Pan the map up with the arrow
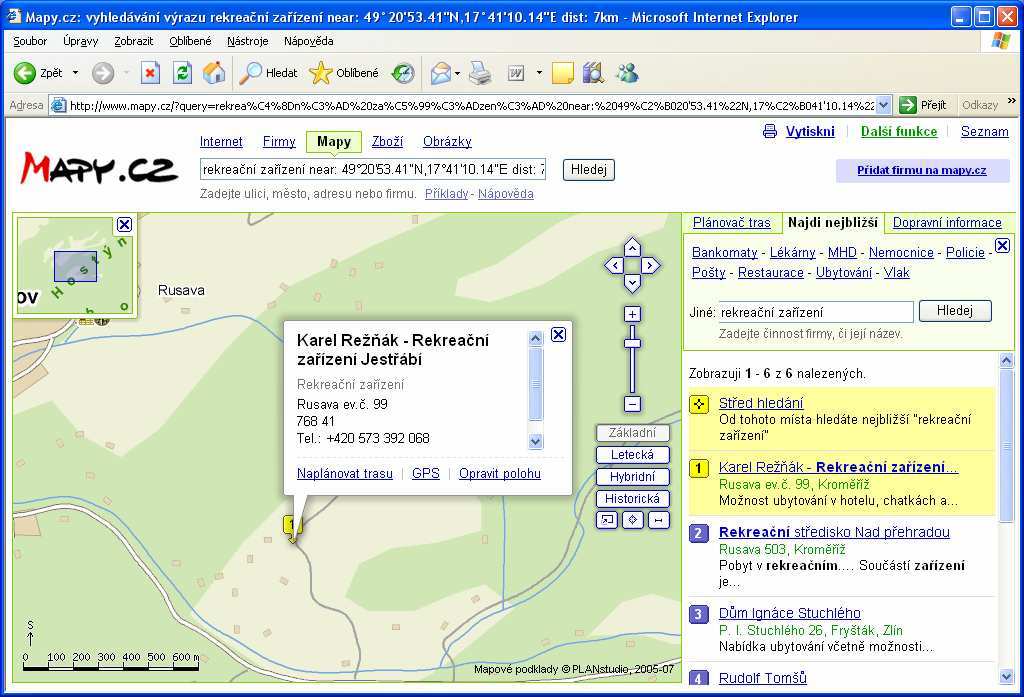Viewport: 1024px width, 697px height. (x=632, y=248)
